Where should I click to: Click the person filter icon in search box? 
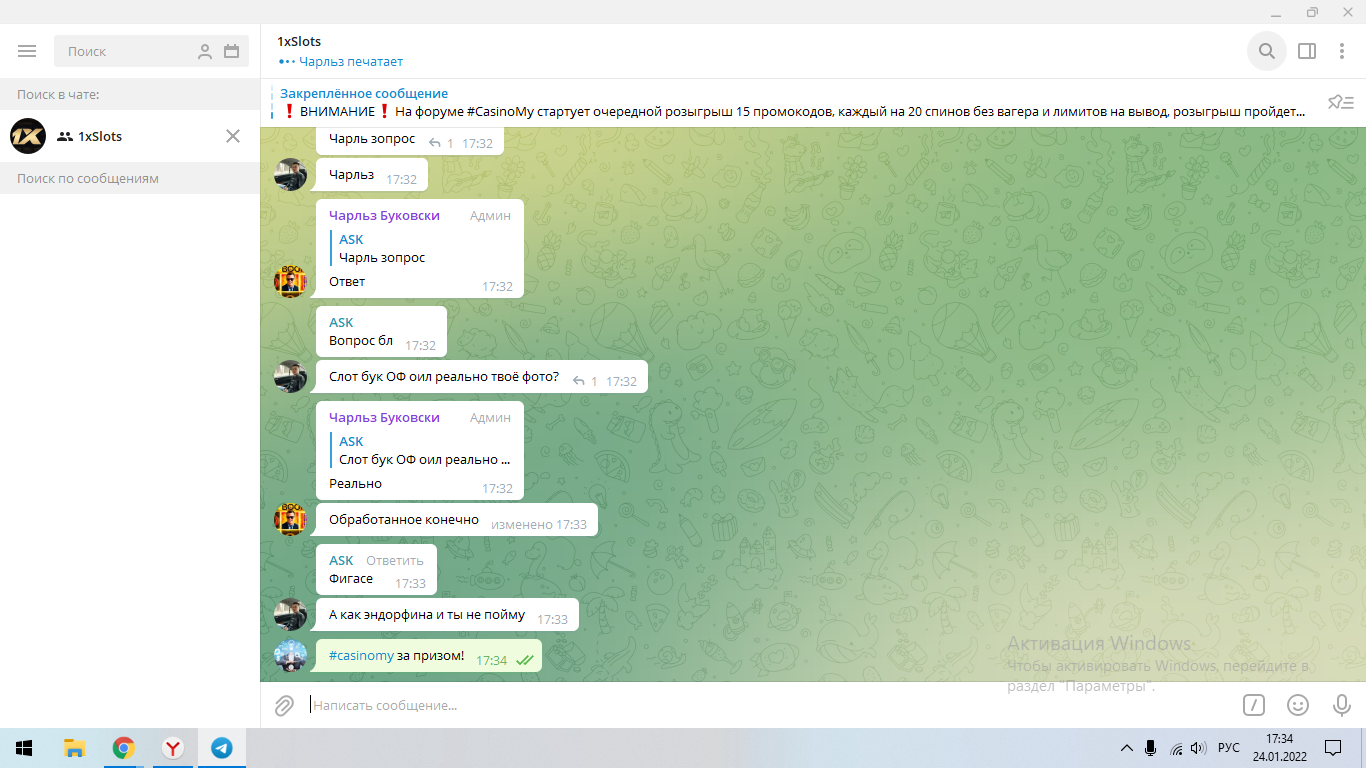click(205, 52)
